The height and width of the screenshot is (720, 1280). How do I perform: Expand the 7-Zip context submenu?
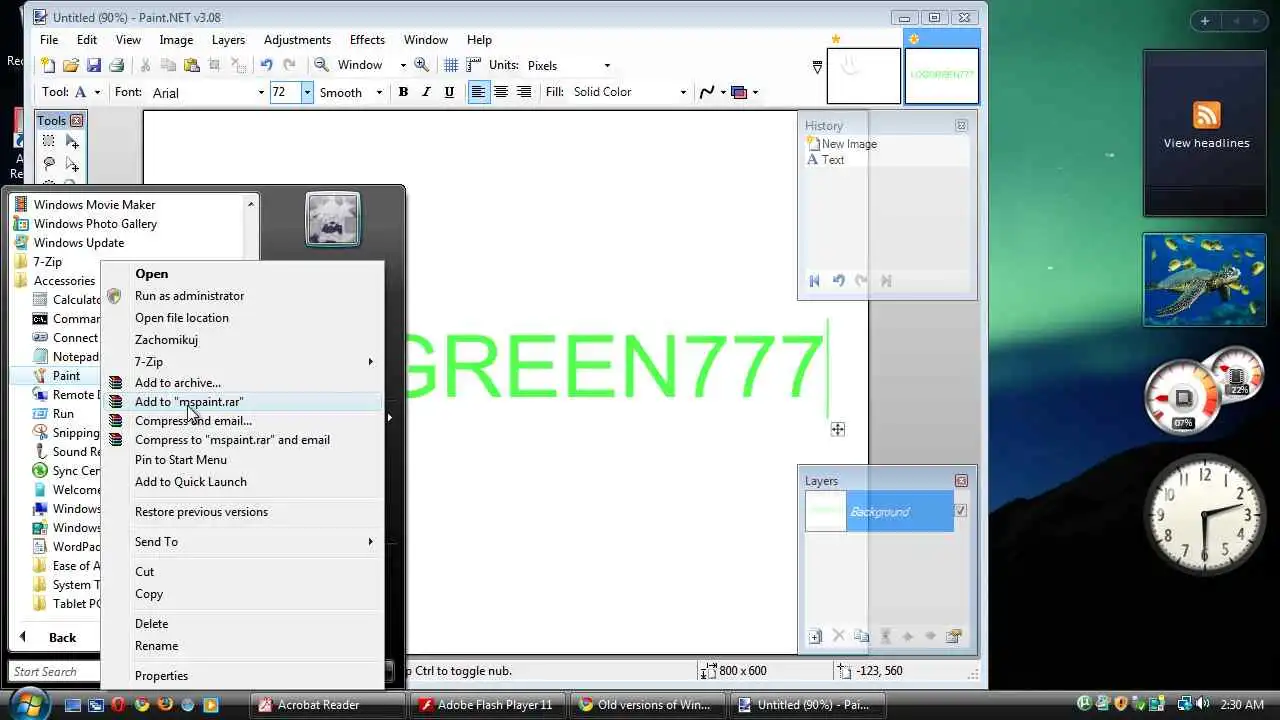240,362
